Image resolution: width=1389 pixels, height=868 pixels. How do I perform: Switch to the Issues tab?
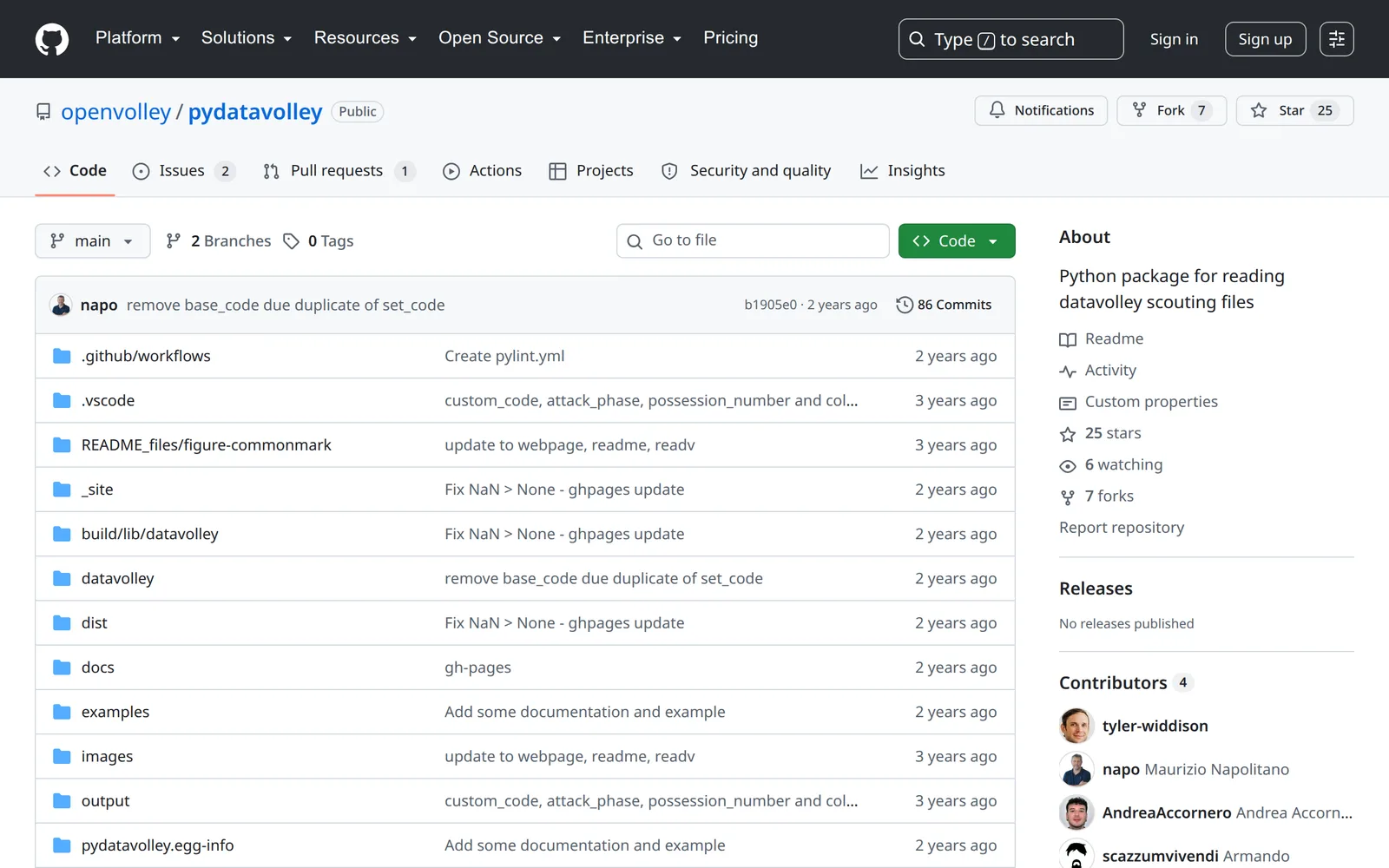pyautogui.click(x=184, y=171)
